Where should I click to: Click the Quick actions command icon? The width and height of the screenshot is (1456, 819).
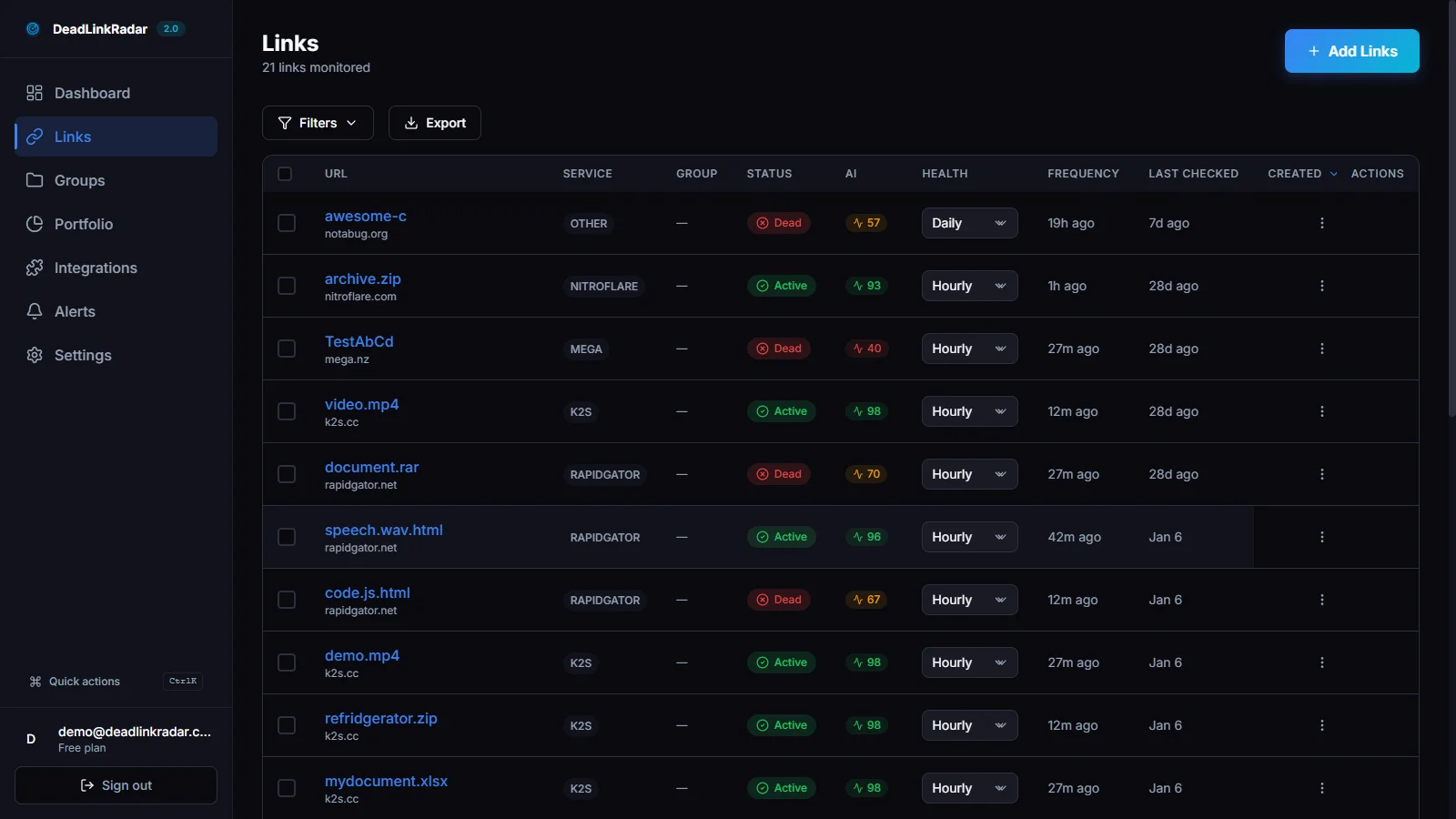(35, 682)
